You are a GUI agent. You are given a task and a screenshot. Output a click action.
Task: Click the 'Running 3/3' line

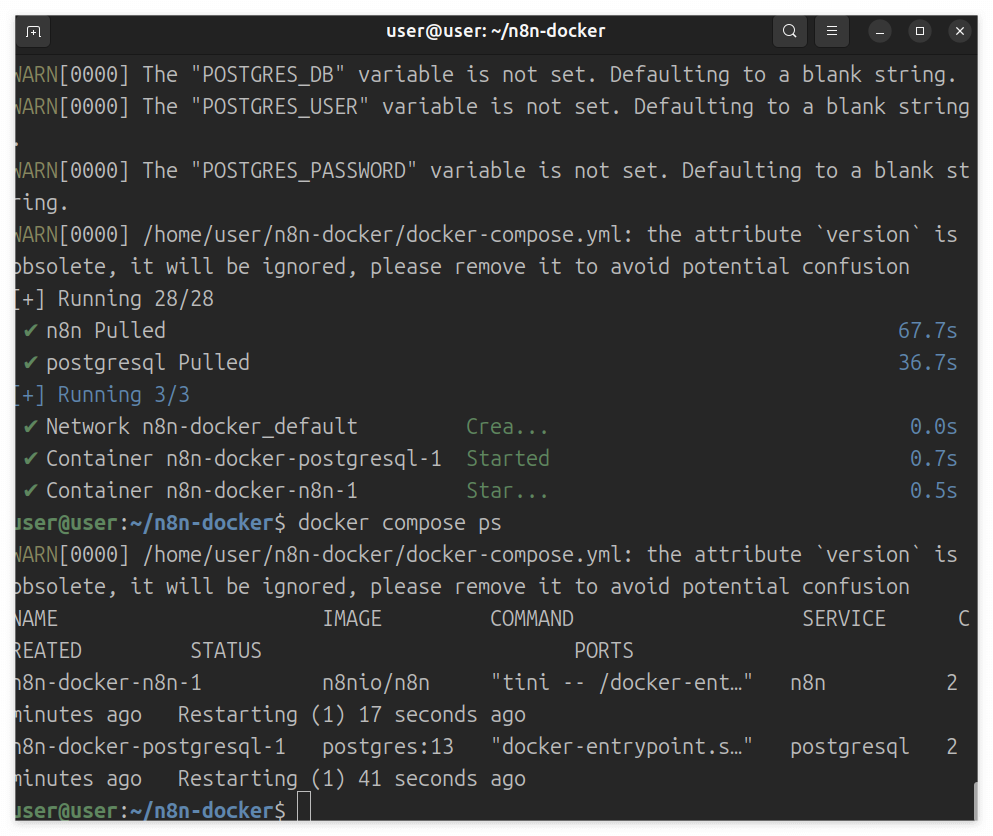click(x=103, y=395)
